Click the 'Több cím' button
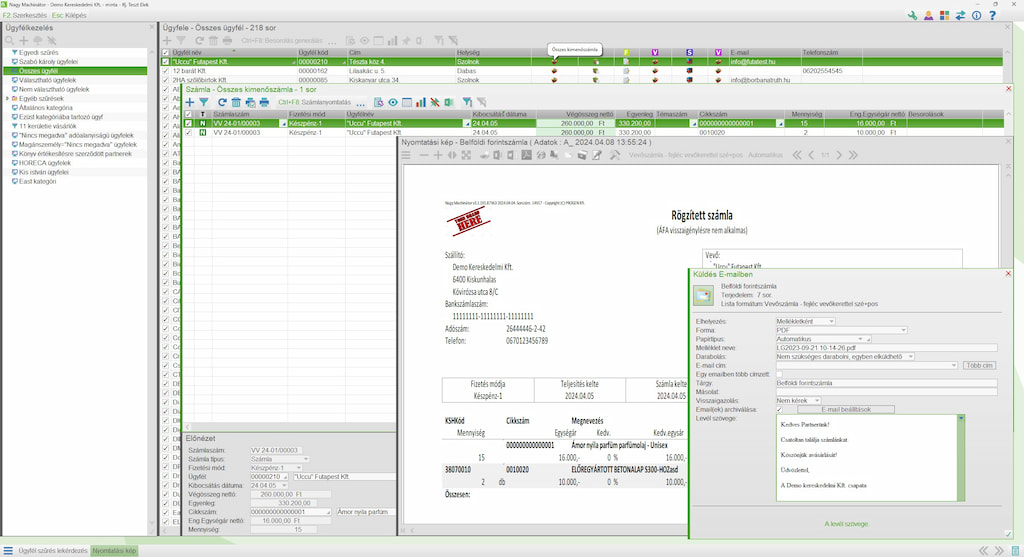 (980, 365)
